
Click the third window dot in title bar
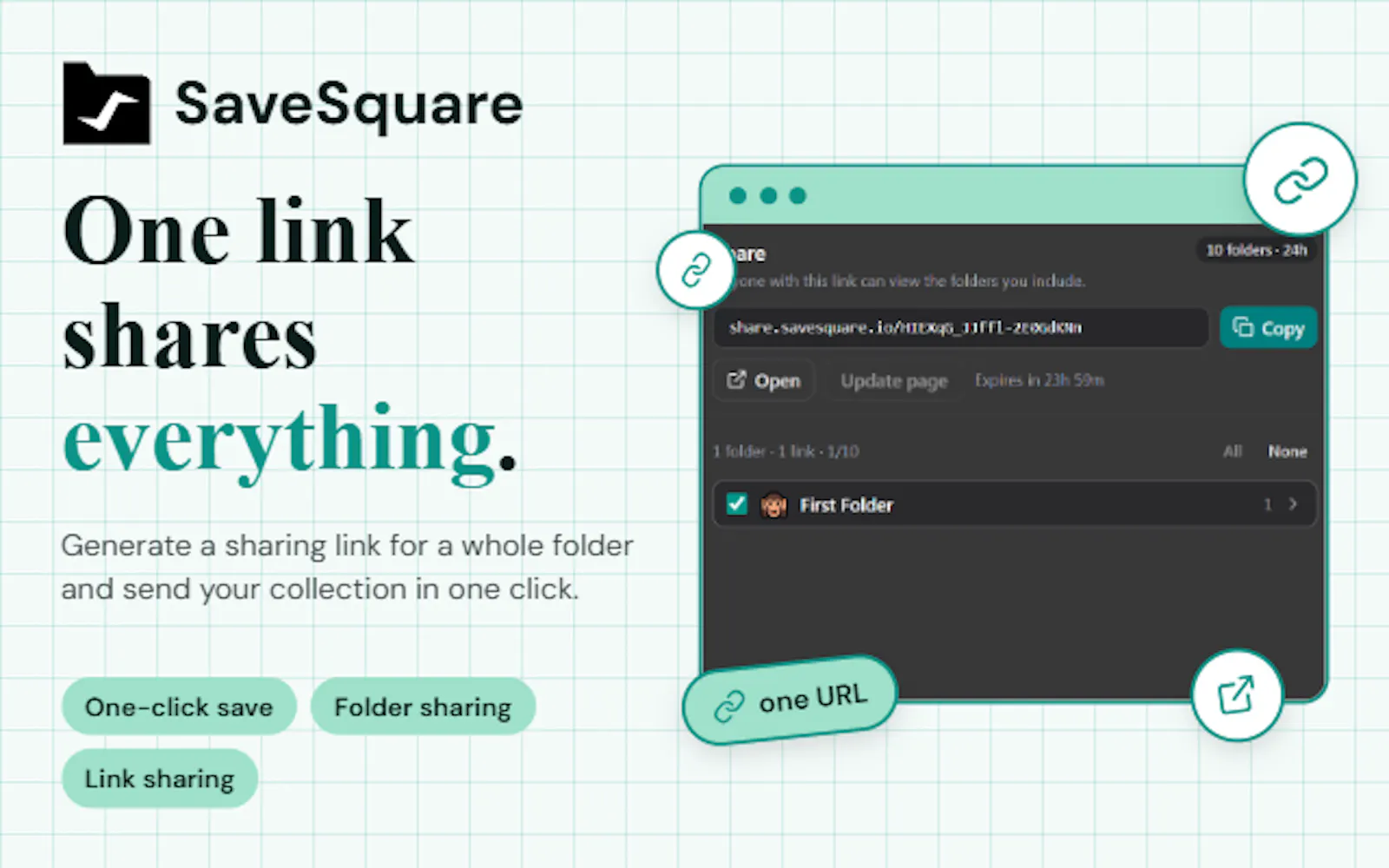[798, 196]
